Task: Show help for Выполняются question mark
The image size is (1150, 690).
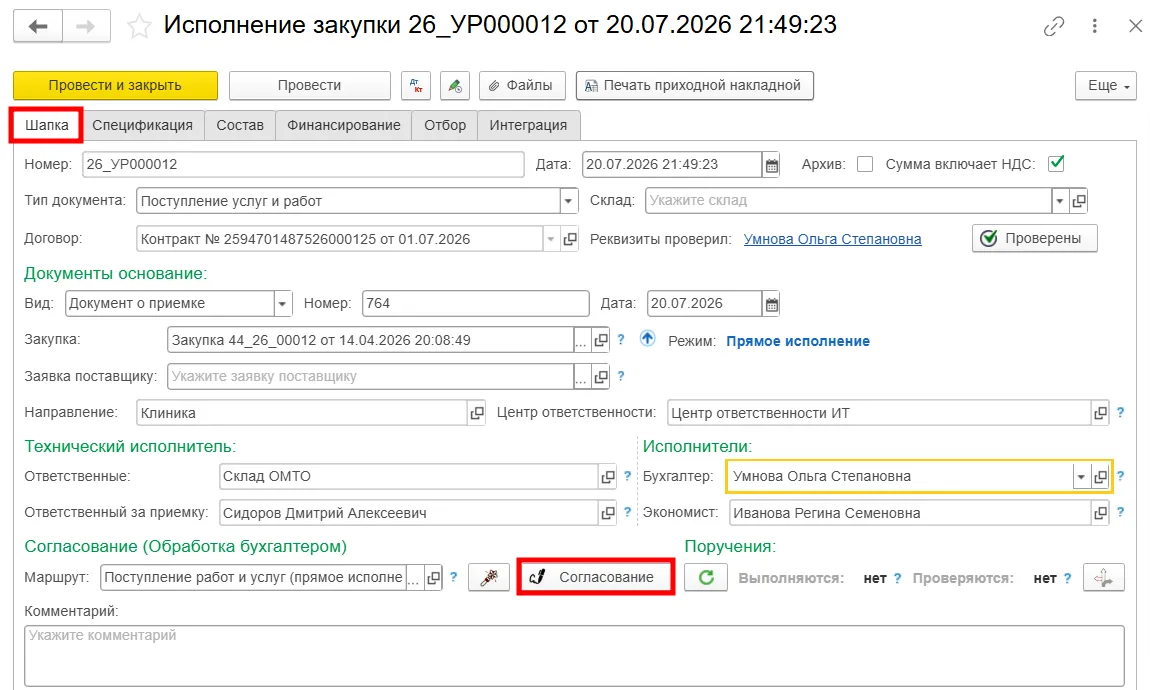Action: point(897,578)
